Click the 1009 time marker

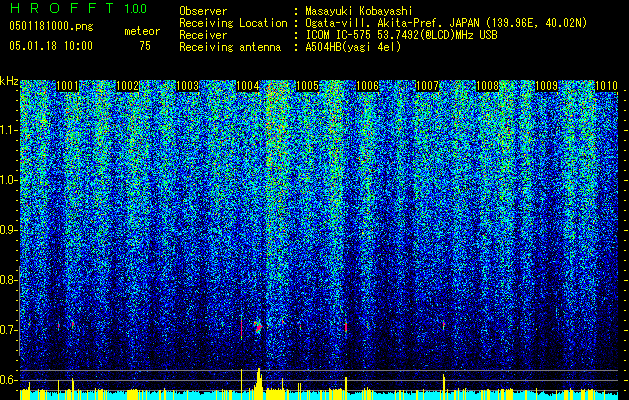[547, 86]
